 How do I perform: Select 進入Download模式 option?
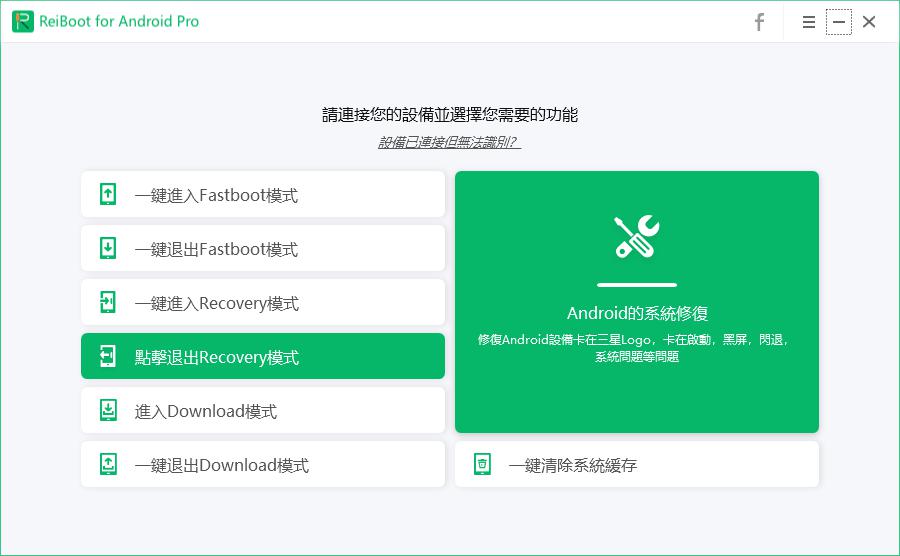(x=262, y=411)
